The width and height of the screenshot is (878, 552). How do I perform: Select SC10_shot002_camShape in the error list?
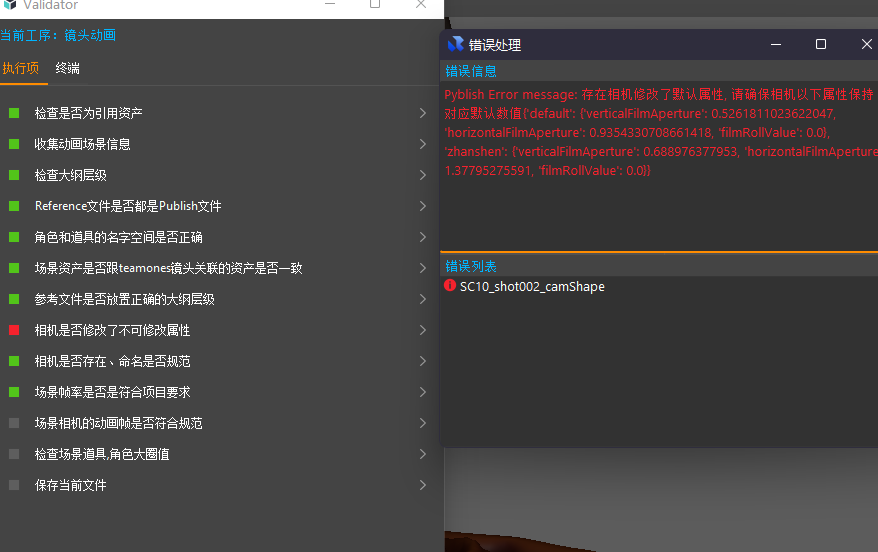532,287
